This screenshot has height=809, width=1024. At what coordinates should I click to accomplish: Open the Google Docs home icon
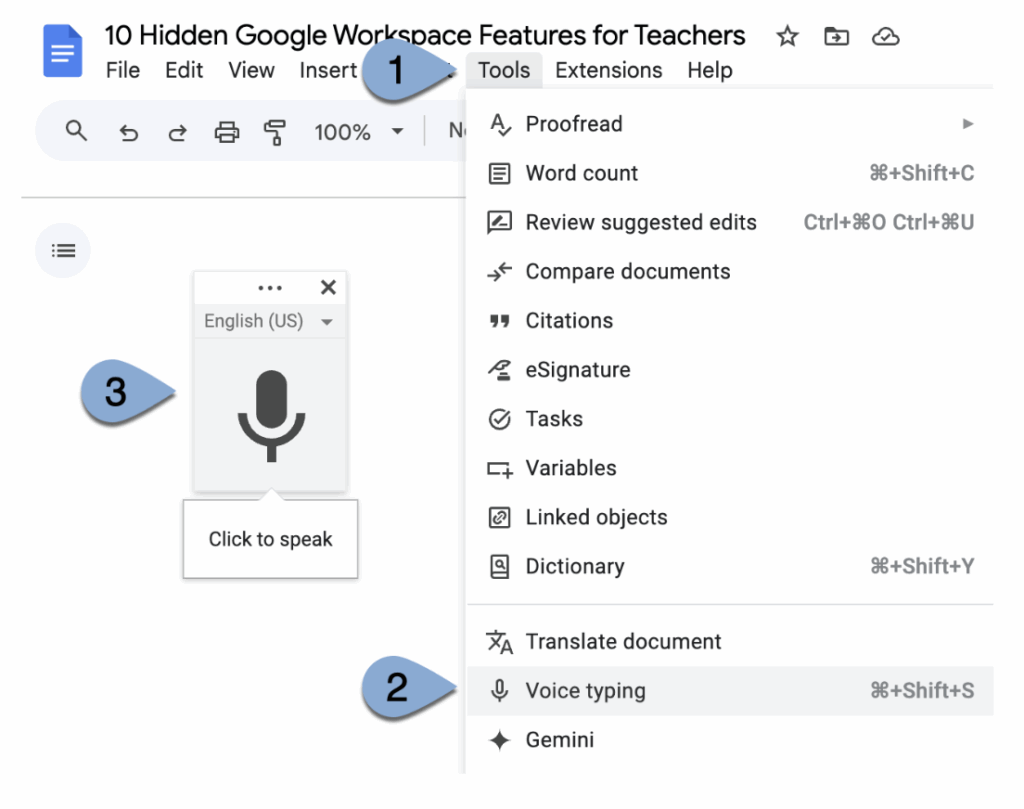[x=63, y=51]
